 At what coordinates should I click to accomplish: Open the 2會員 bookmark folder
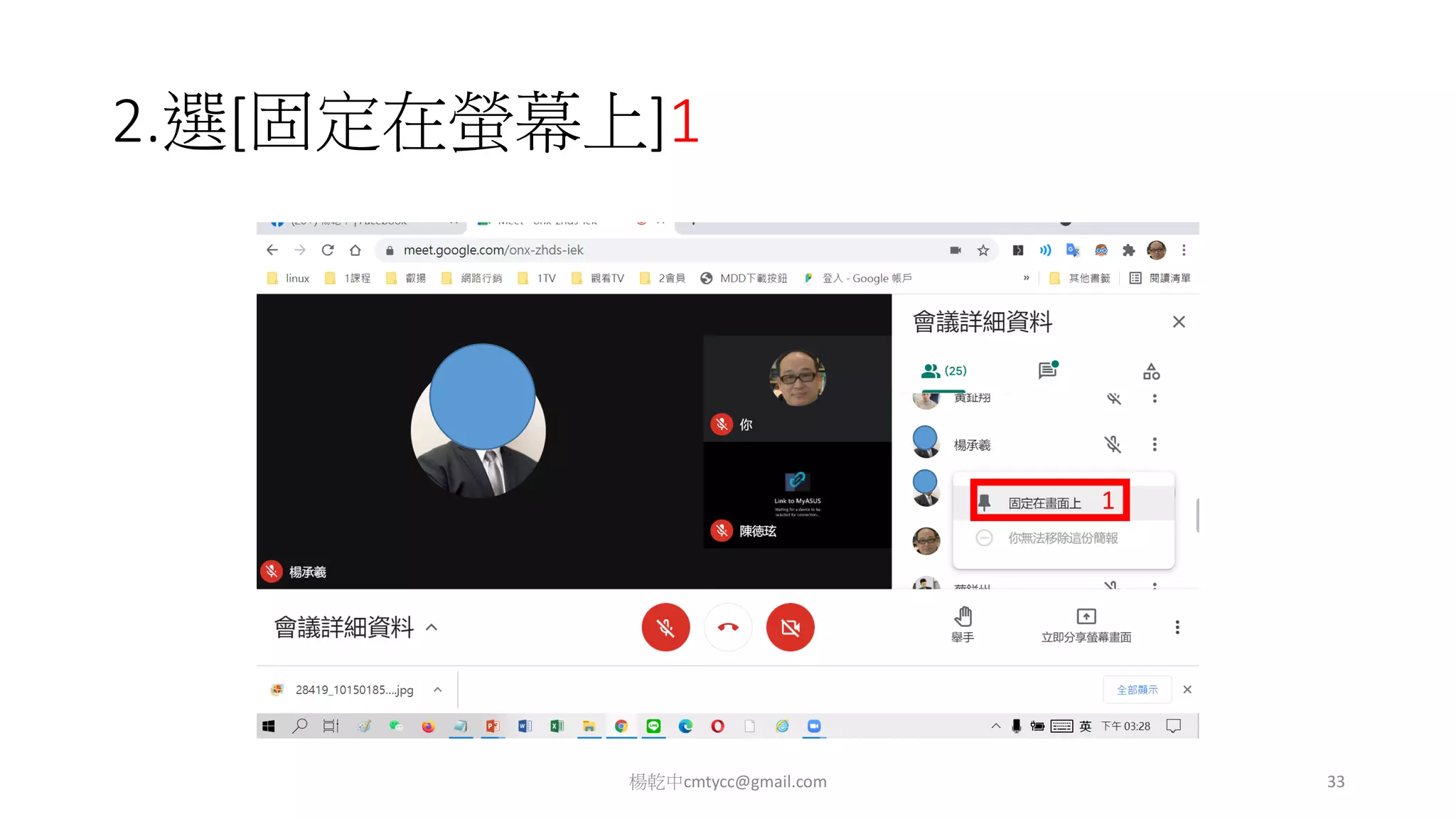pos(663,278)
